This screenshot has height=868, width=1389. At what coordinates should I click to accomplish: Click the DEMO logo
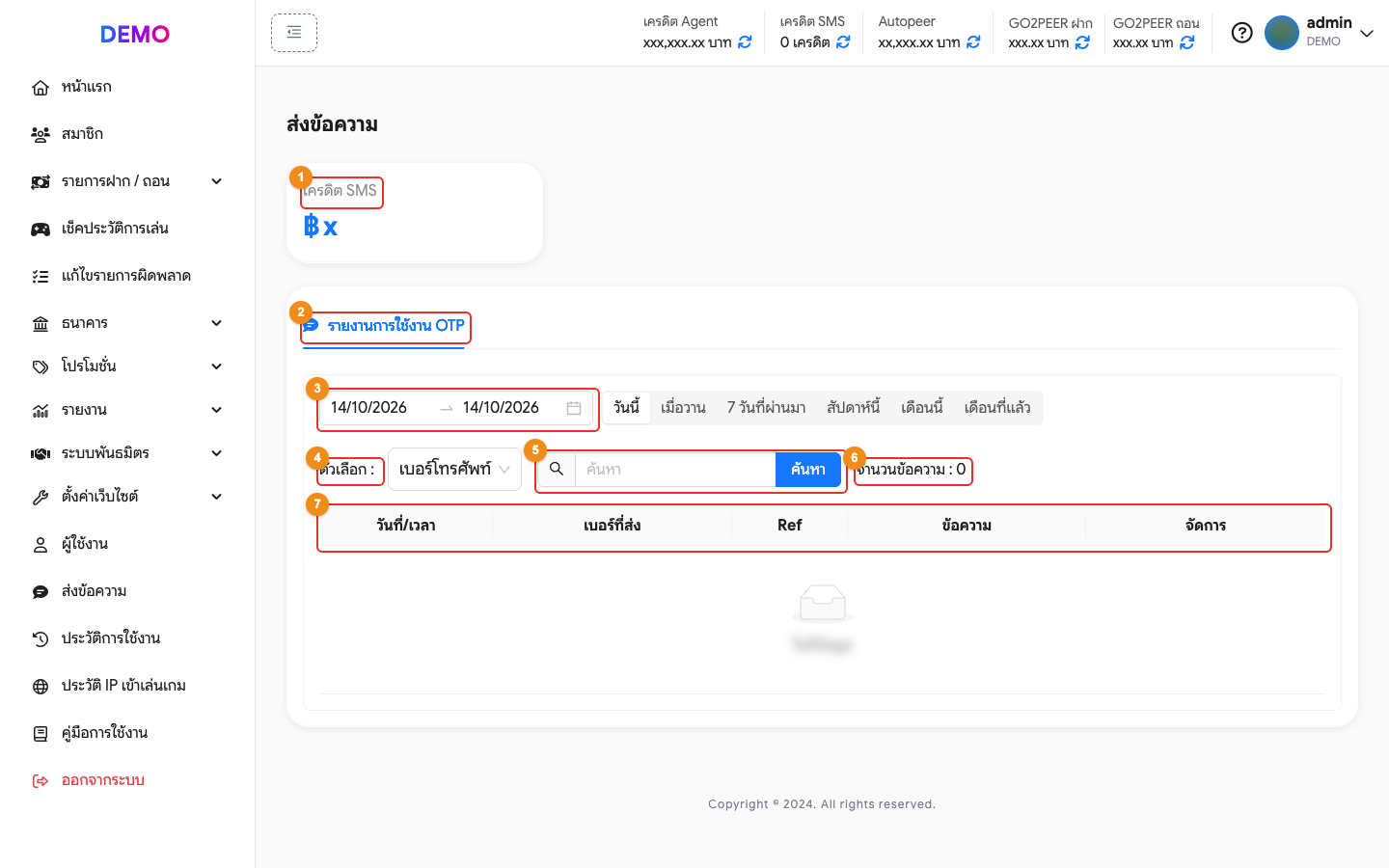(x=135, y=35)
